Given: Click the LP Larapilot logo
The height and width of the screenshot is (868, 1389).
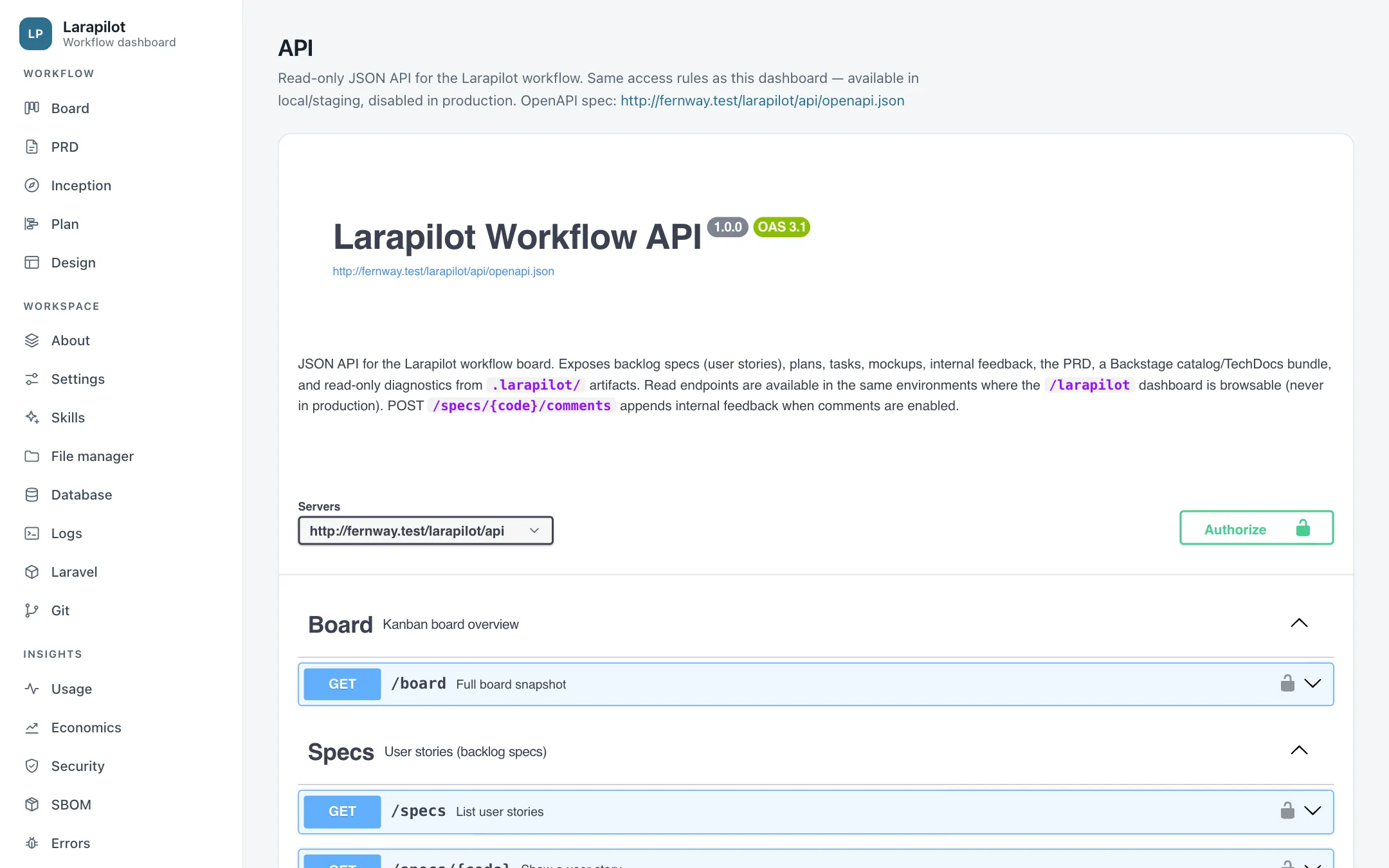Looking at the screenshot, I should (x=35, y=33).
